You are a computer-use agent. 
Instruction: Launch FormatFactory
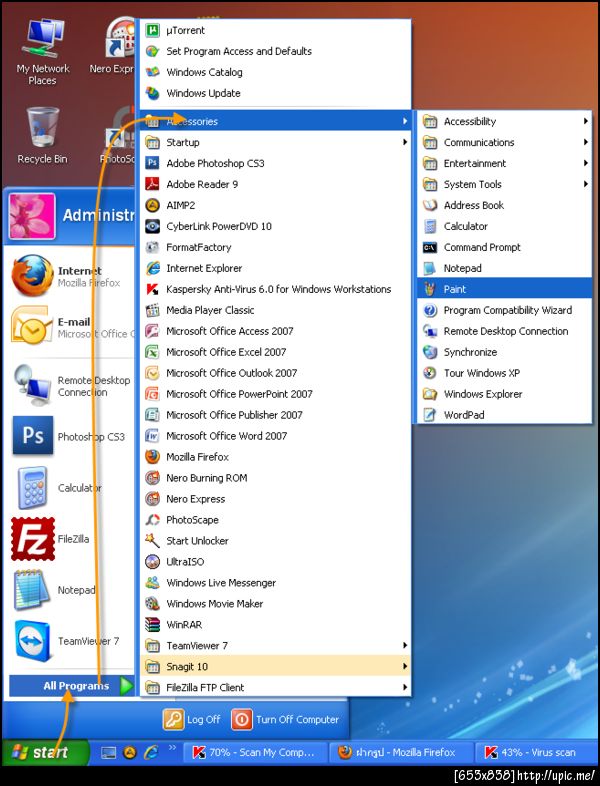pos(275,248)
